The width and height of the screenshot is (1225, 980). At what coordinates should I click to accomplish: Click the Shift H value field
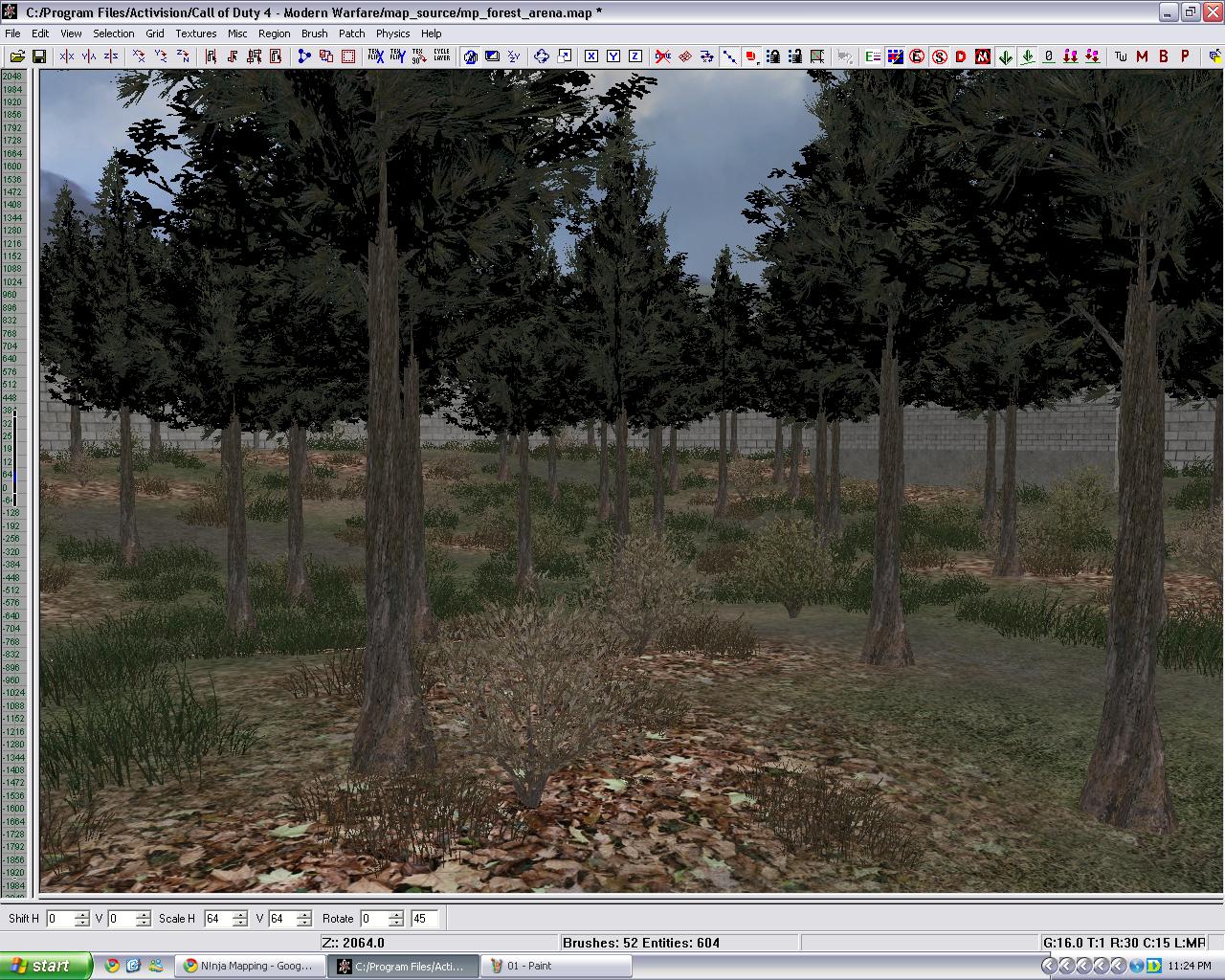(60, 919)
